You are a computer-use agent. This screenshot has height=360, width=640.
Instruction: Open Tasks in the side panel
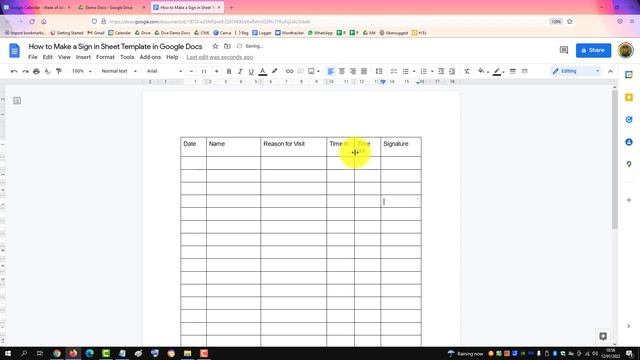click(629, 120)
